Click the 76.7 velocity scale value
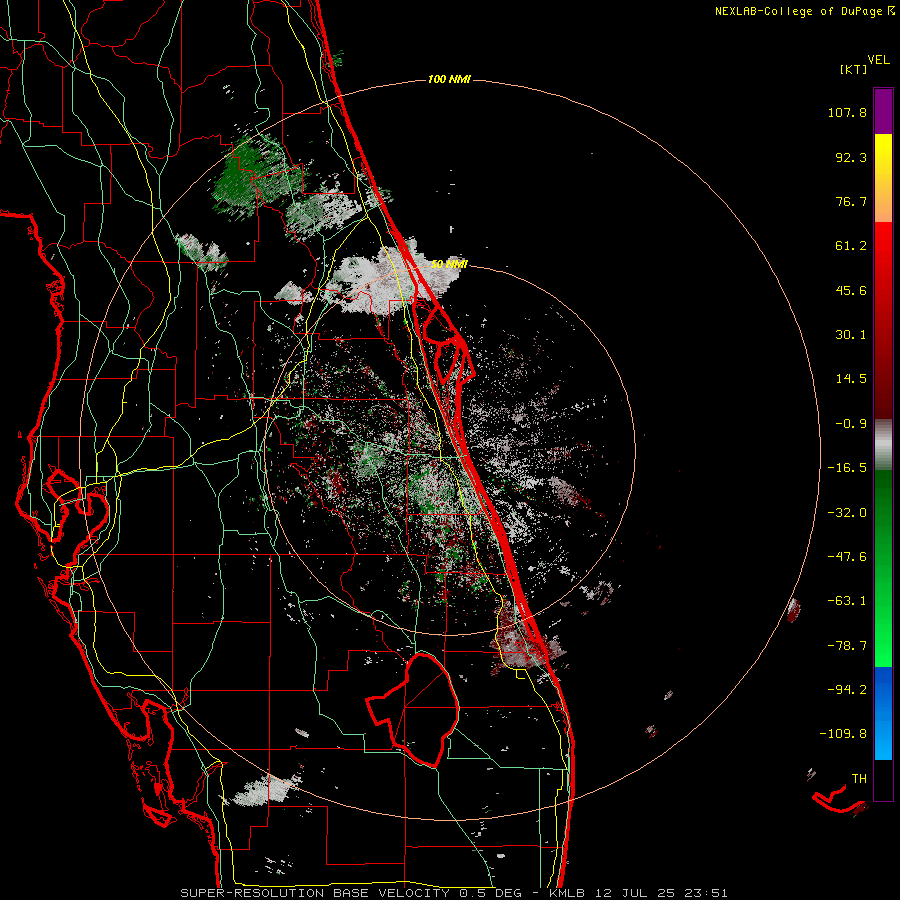 851,201
